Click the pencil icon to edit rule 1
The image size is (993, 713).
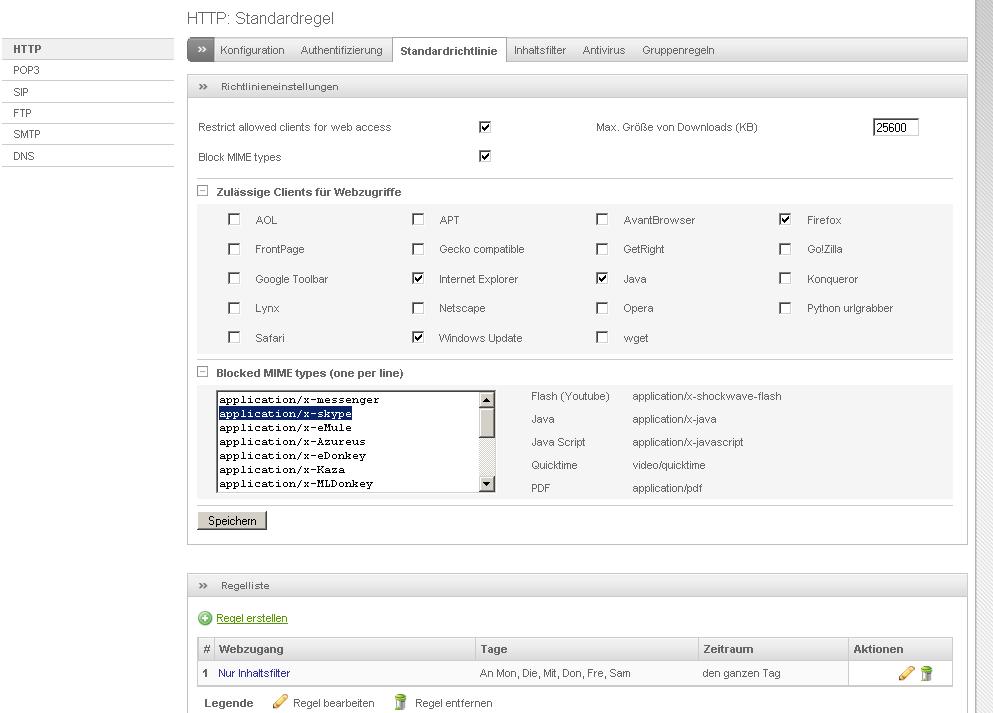coord(906,673)
